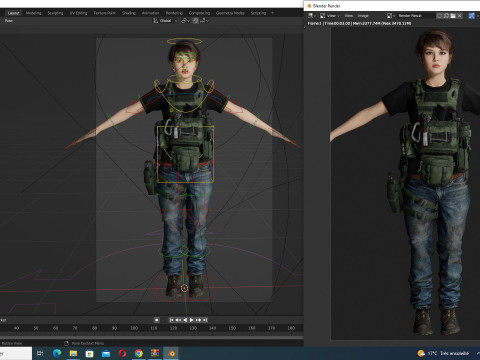This screenshot has height=360, width=480.
Task: Open File Explorer from the taskbar
Action: [73, 353]
